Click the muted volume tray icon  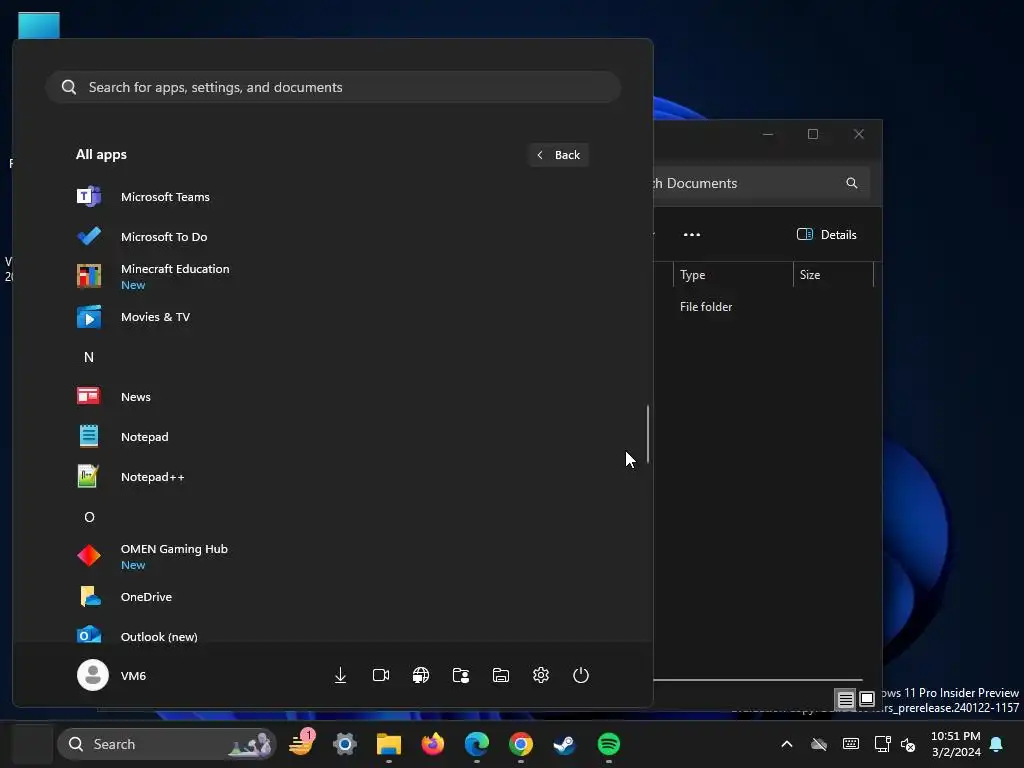[x=908, y=744]
